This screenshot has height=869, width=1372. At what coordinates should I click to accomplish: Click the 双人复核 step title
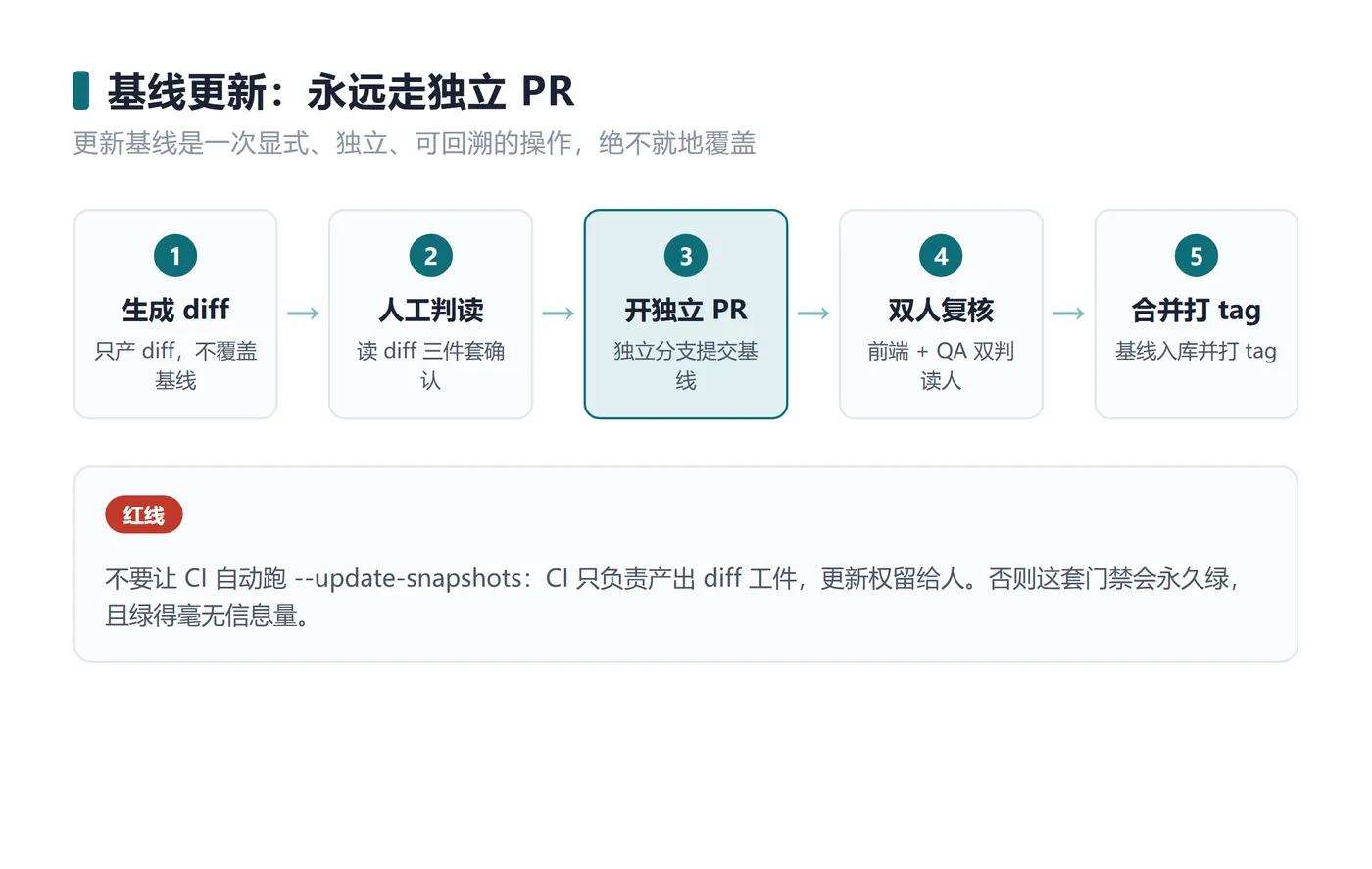(x=941, y=310)
